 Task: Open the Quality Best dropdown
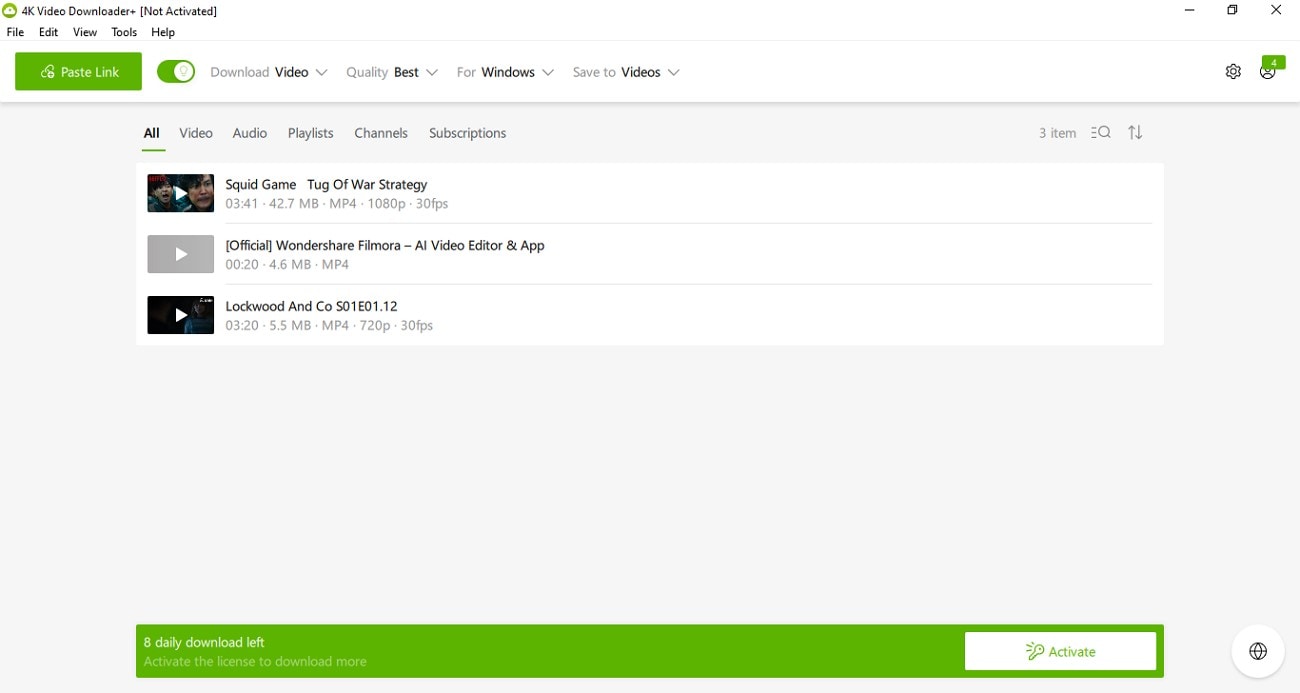(392, 72)
